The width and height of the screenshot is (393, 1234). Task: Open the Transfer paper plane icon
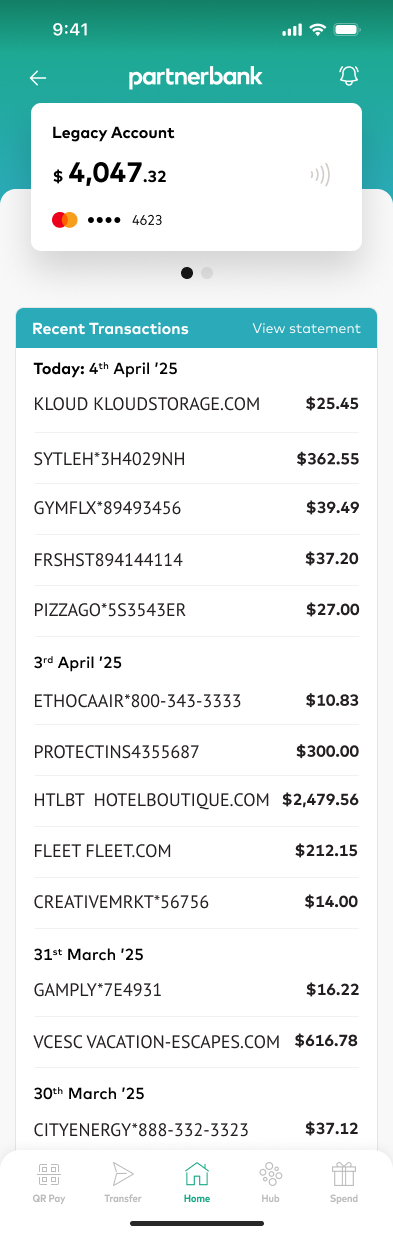123,1182
